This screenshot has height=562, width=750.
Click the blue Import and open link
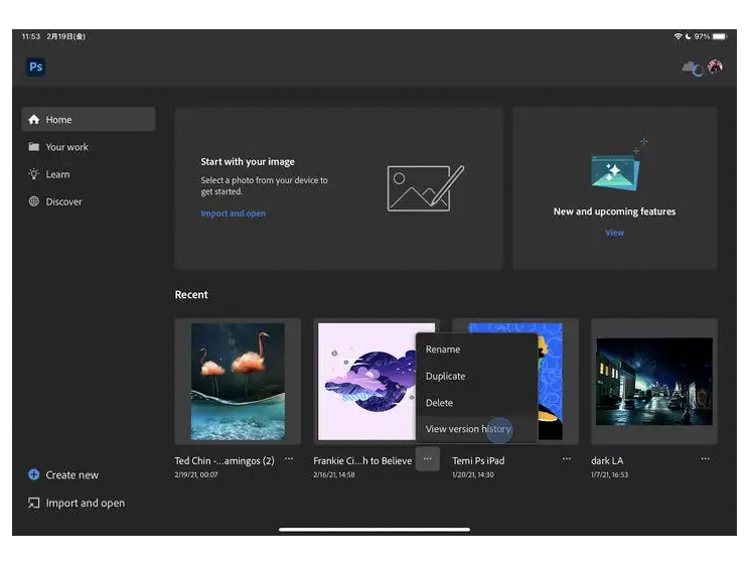click(233, 213)
